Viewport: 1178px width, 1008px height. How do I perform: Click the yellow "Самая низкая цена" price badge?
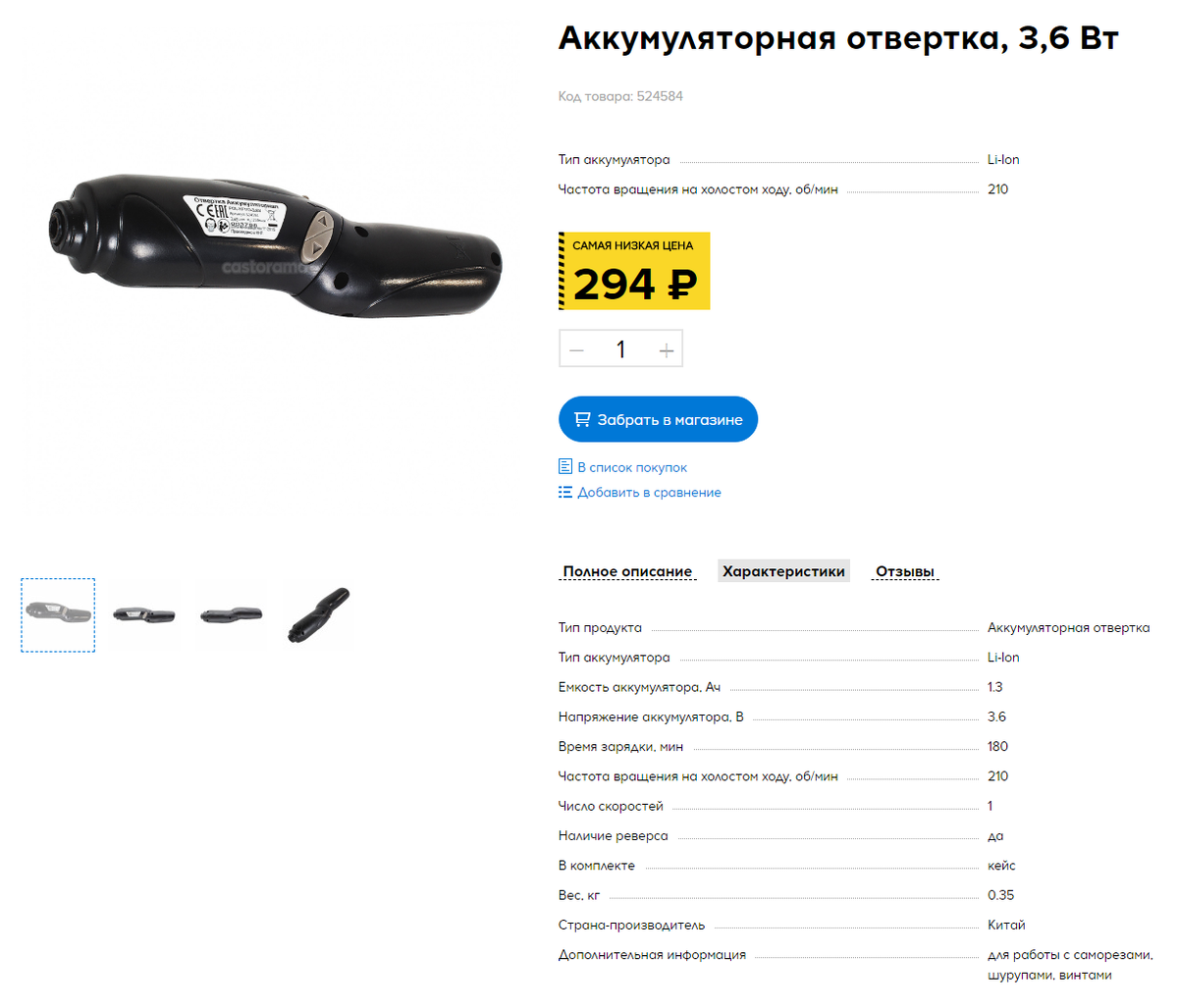coord(634,271)
